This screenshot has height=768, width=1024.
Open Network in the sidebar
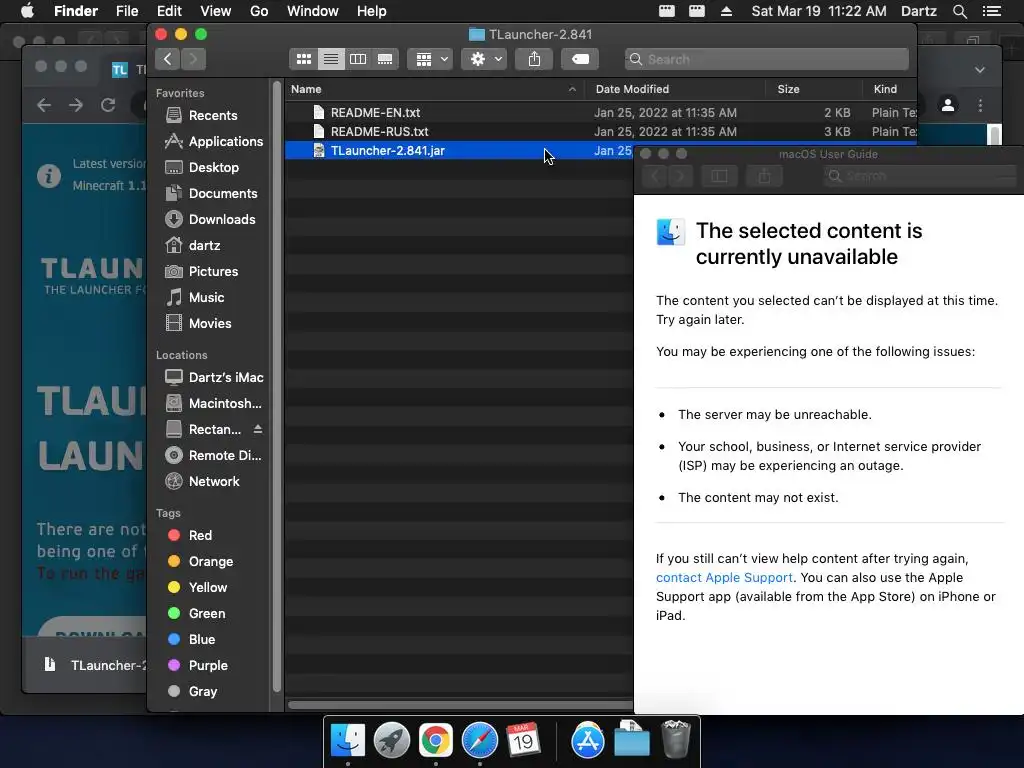tap(202, 482)
